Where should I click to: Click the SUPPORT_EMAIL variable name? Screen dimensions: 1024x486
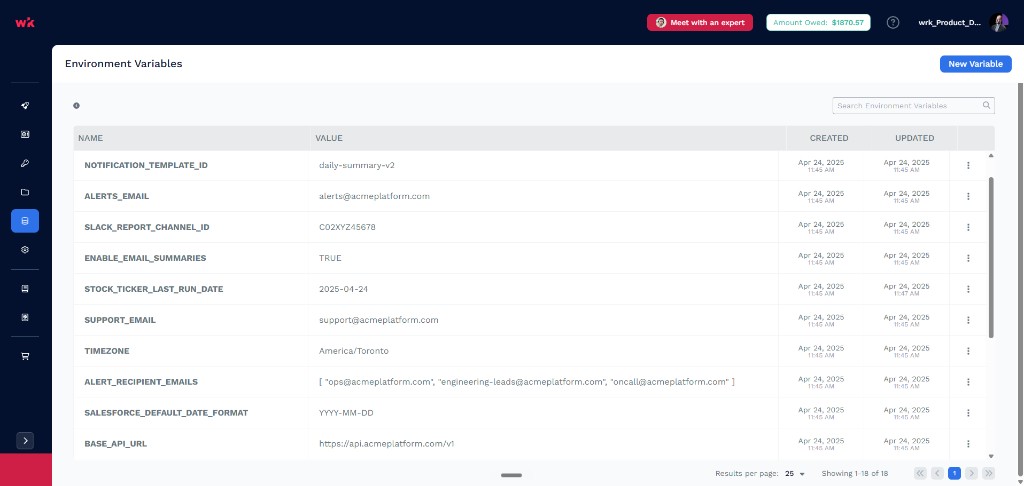tap(120, 320)
